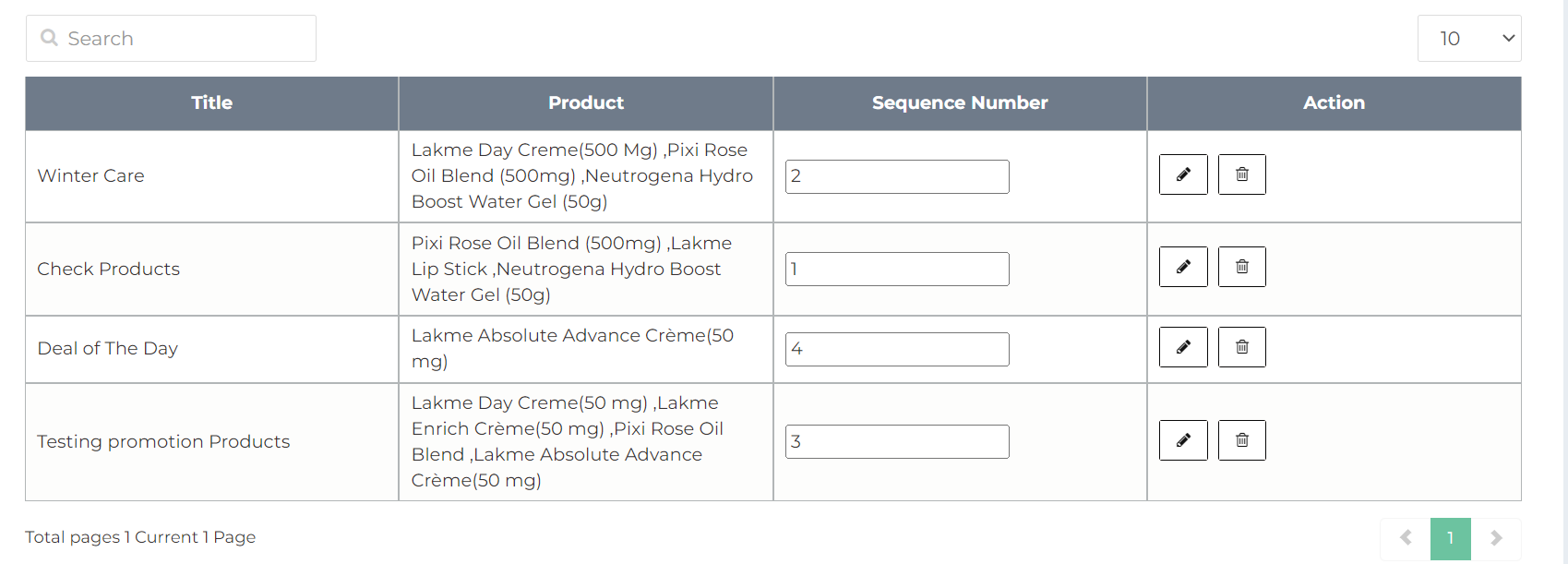Edit the Winter Care promotion
Screen dimensions: 1568x564
(1183, 174)
